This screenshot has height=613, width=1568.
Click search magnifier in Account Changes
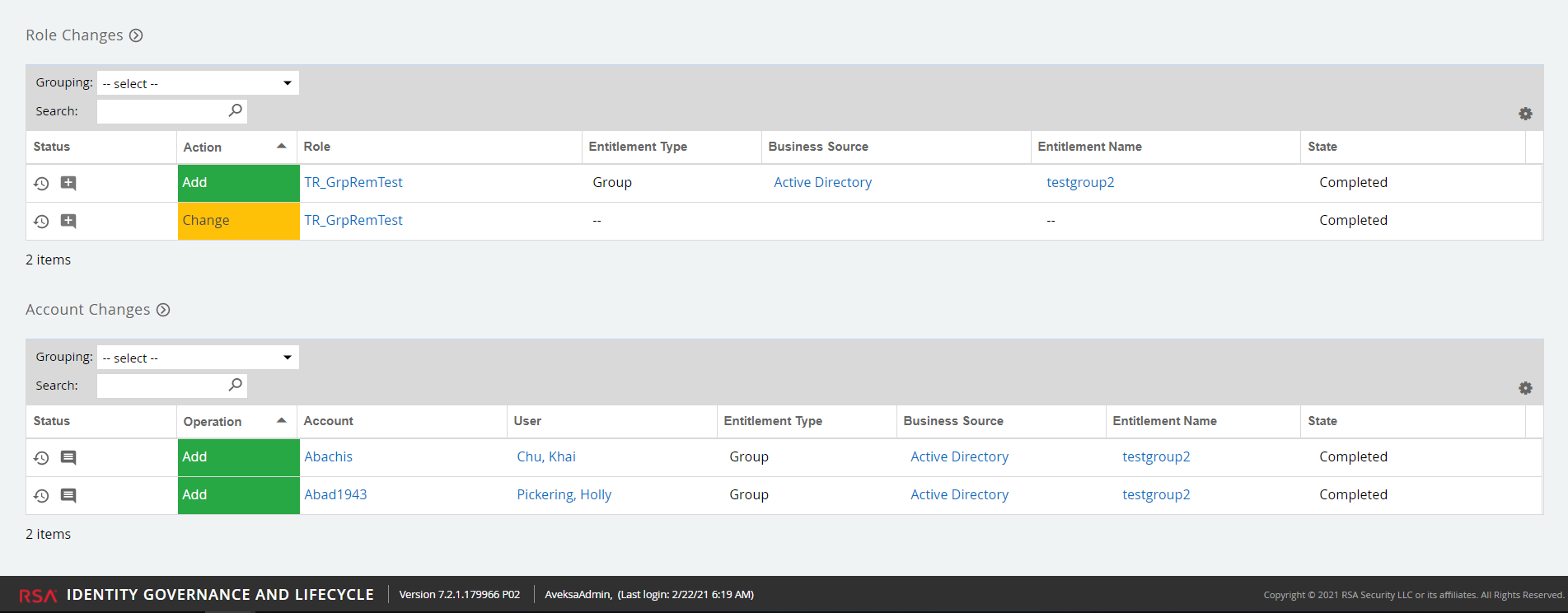point(236,385)
